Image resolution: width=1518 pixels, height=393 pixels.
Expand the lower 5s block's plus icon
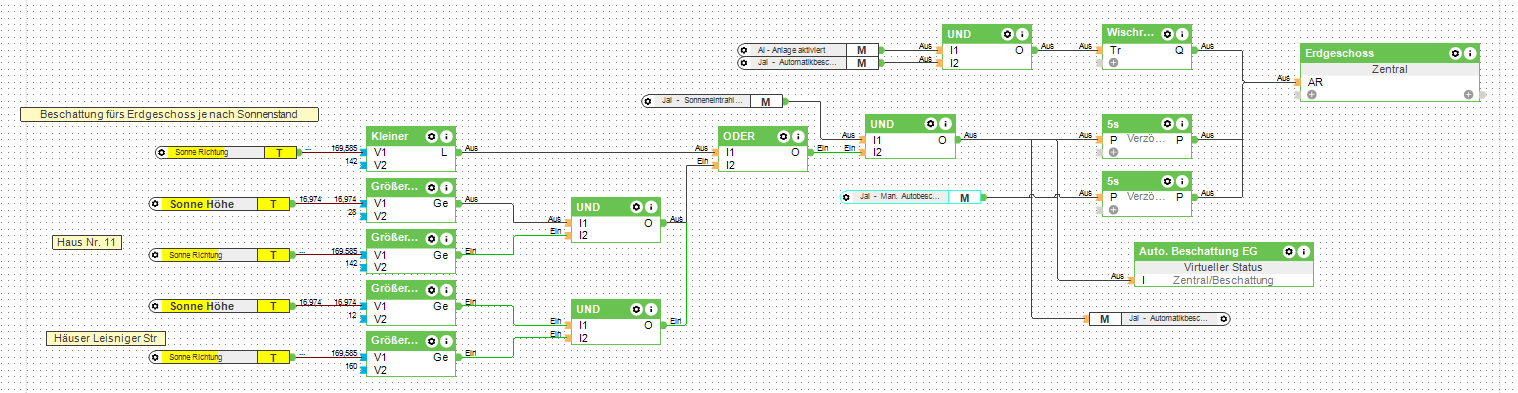pos(1112,210)
